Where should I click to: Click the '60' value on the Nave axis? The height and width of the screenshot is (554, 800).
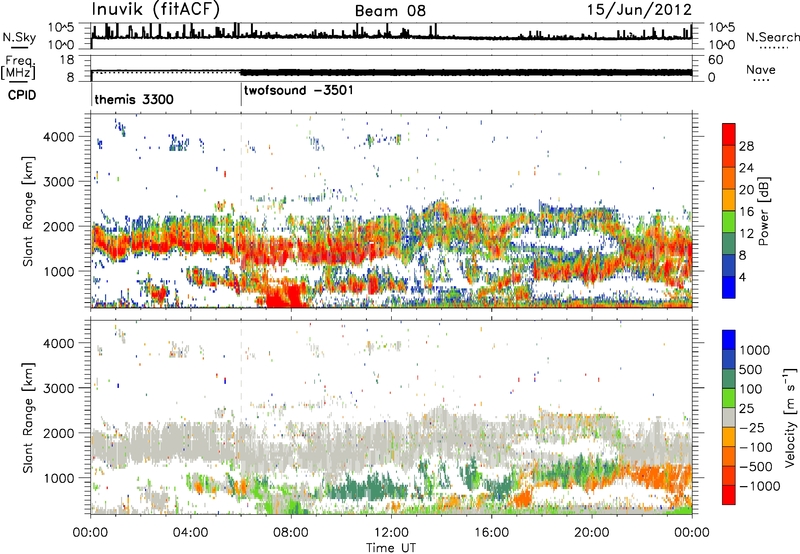click(715, 60)
